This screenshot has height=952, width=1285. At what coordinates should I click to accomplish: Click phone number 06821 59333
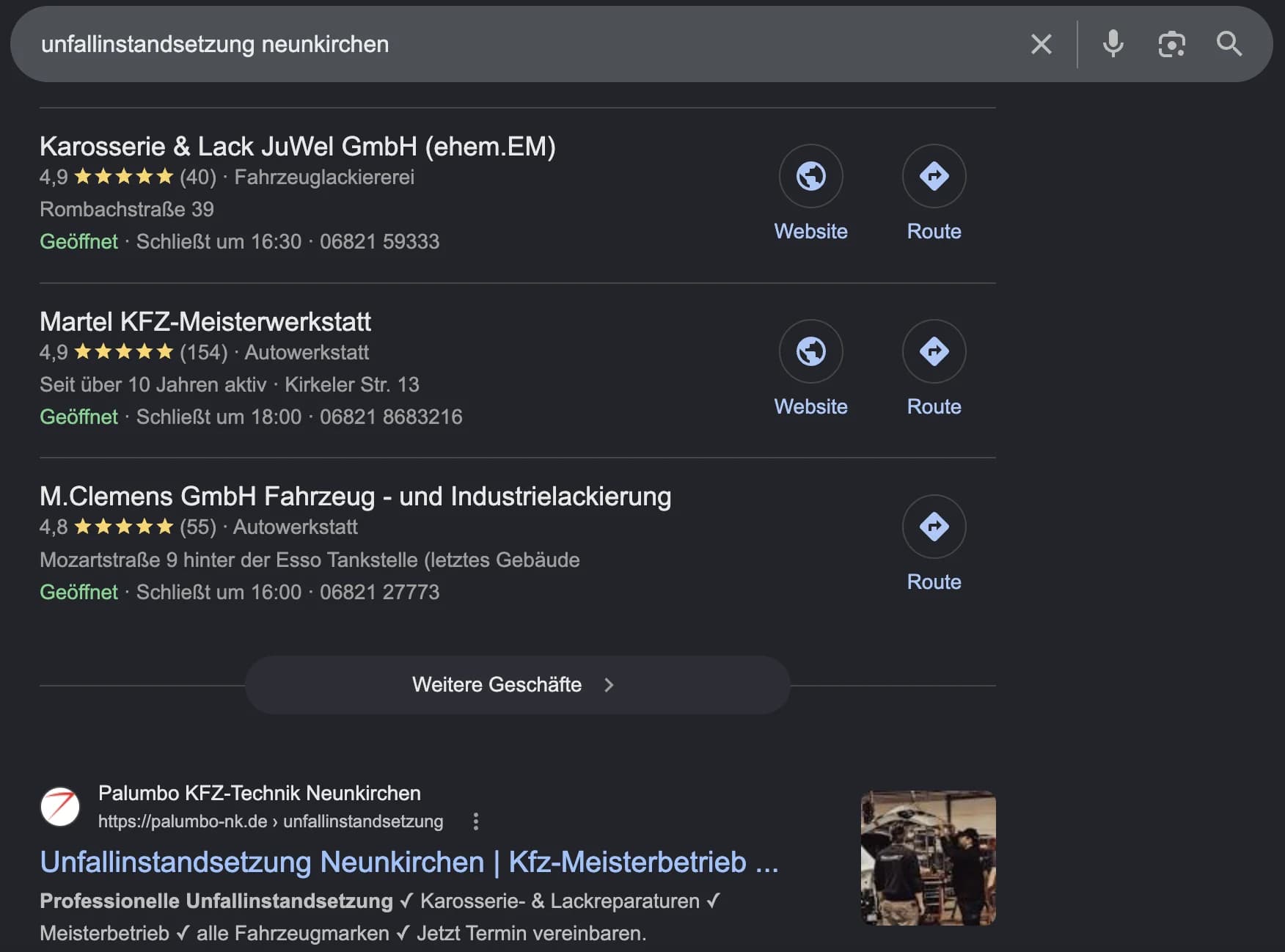click(x=379, y=242)
